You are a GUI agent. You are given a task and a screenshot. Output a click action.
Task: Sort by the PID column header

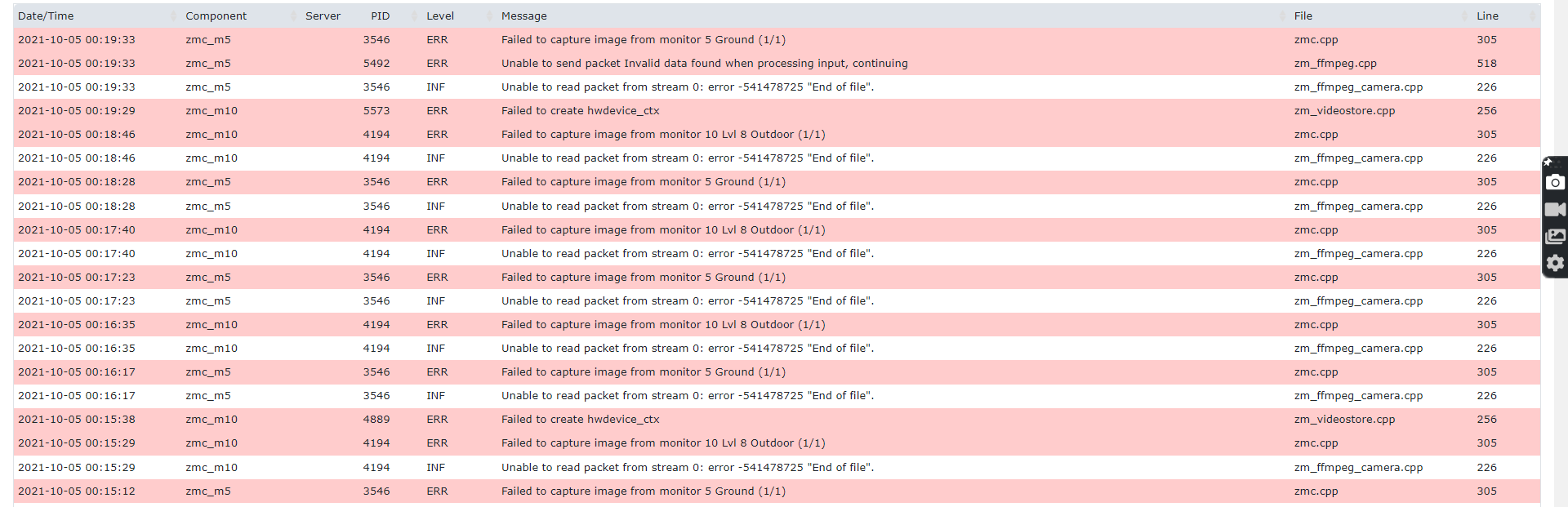pyautogui.click(x=381, y=16)
